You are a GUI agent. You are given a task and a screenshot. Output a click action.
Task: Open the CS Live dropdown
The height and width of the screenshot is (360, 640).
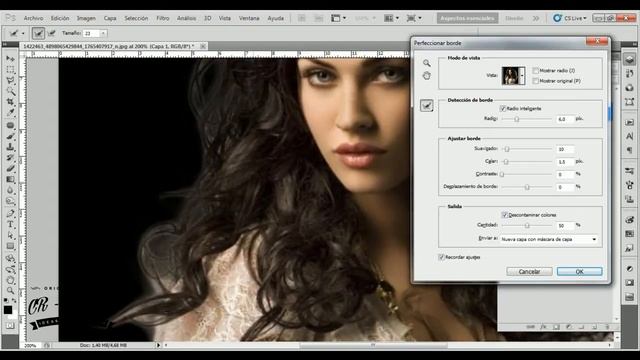570,18
